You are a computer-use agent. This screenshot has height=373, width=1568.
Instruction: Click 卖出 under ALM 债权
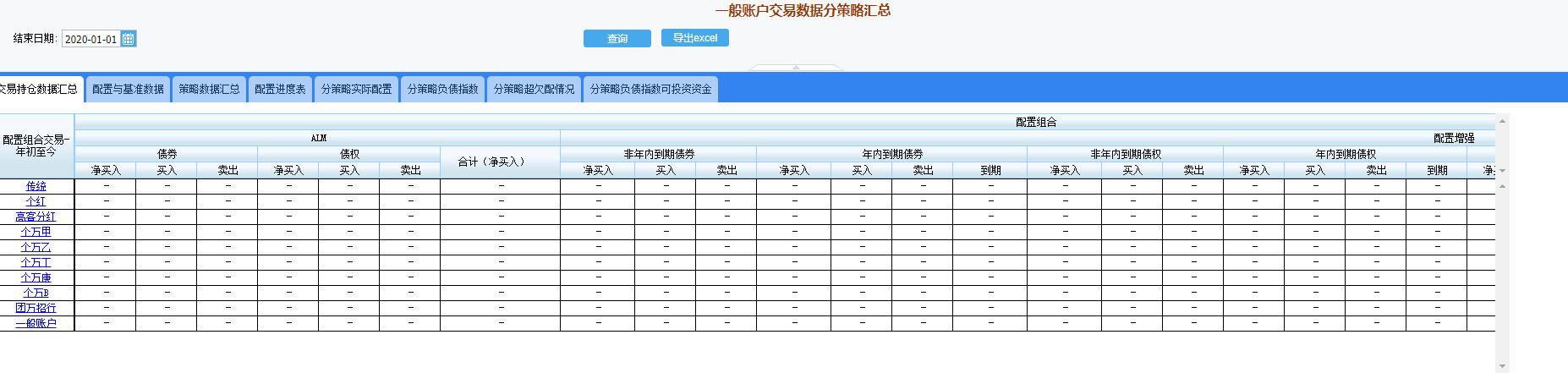(x=410, y=170)
